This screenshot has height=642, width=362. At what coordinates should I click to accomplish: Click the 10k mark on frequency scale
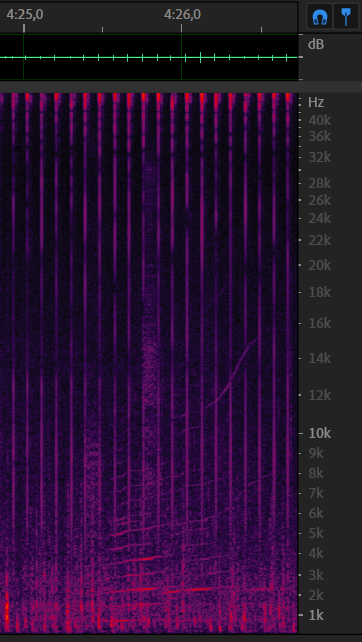click(320, 433)
